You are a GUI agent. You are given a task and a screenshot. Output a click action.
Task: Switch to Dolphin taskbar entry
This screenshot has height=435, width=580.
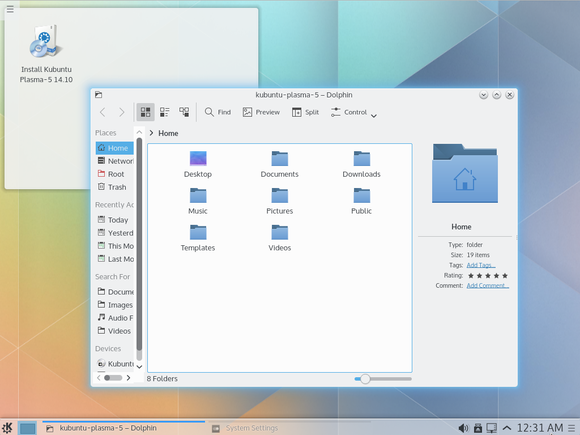pyautogui.click(x=124, y=428)
